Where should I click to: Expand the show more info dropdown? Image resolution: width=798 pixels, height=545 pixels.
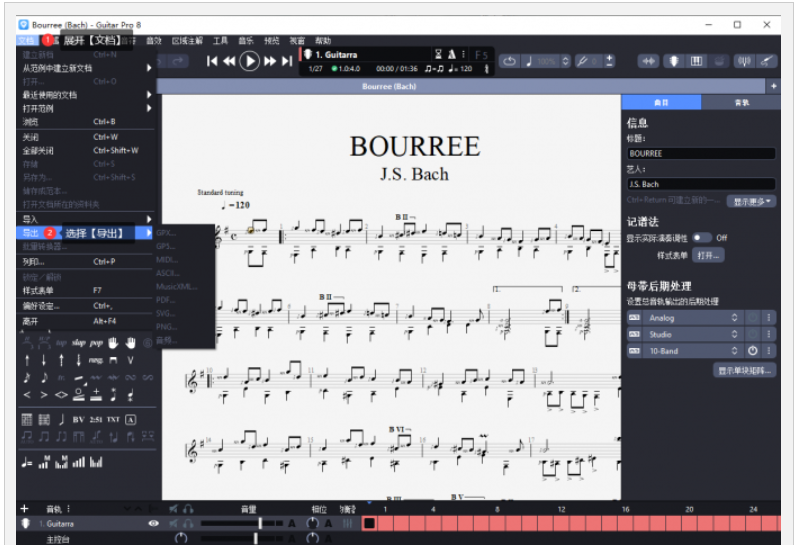750,201
